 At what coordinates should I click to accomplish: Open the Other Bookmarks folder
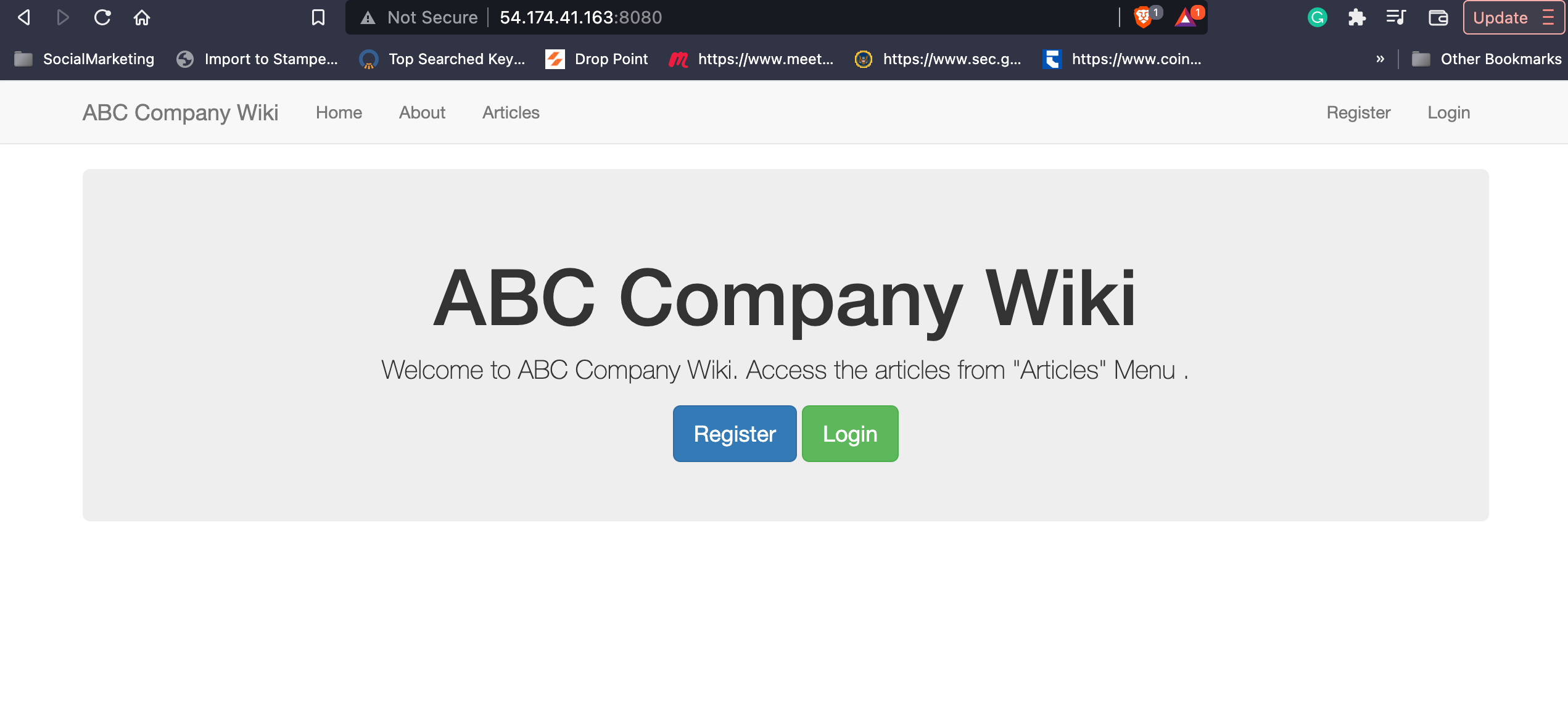(x=1487, y=59)
